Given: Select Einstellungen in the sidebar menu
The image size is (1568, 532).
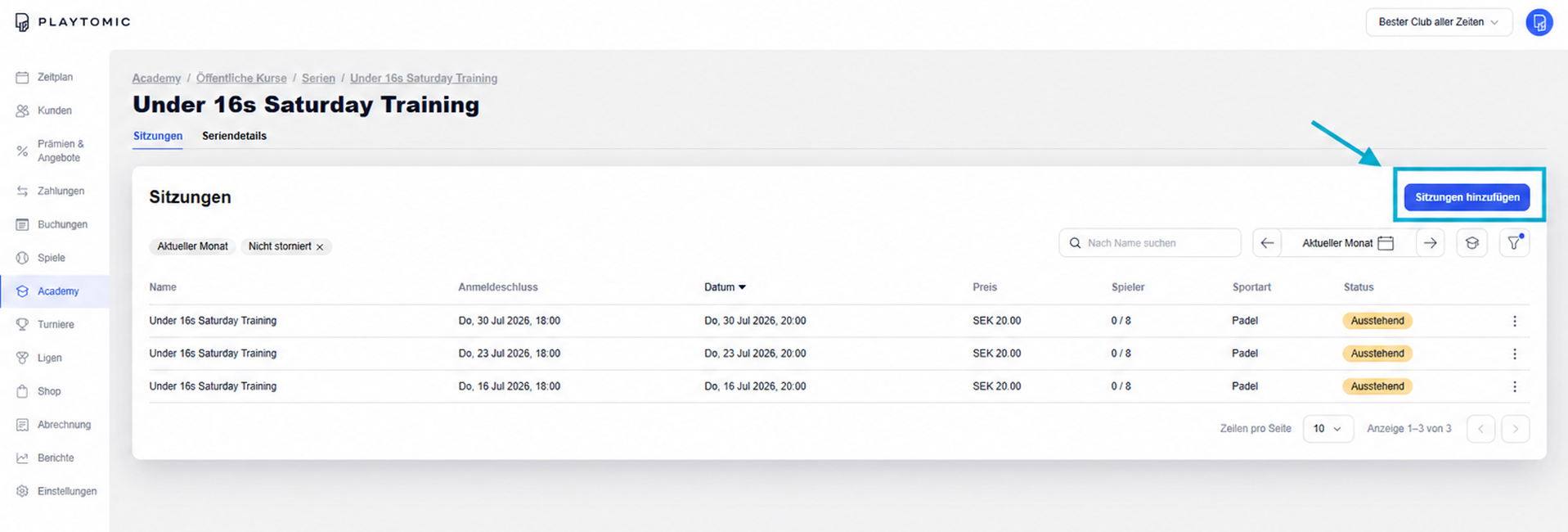Looking at the screenshot, I should pyautogui.click(x=67, y=491).
